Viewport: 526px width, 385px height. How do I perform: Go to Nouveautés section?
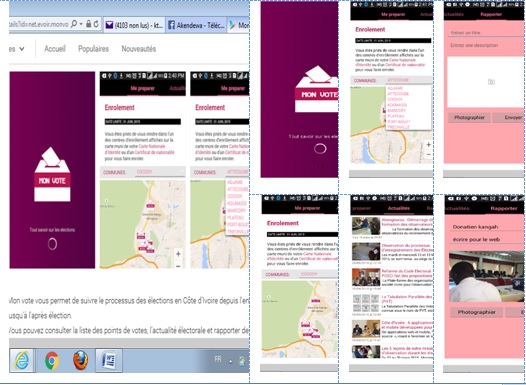click(x=139, y=49)
